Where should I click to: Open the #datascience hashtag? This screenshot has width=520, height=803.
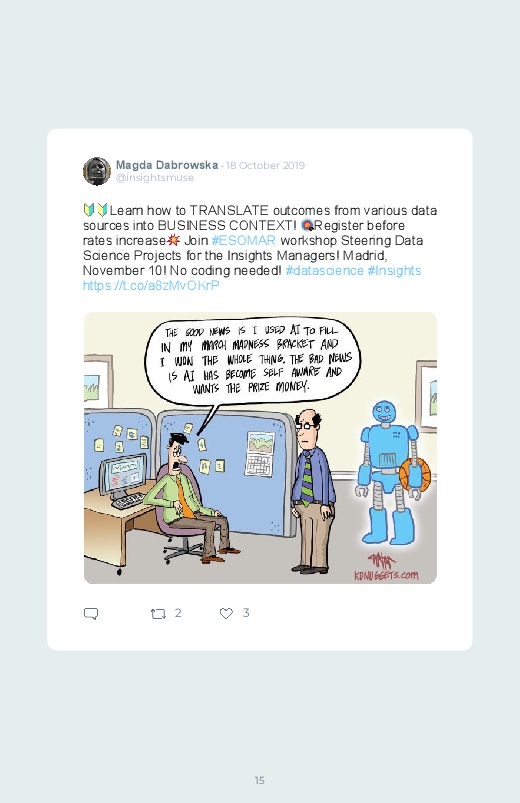[x=324, y=270]
